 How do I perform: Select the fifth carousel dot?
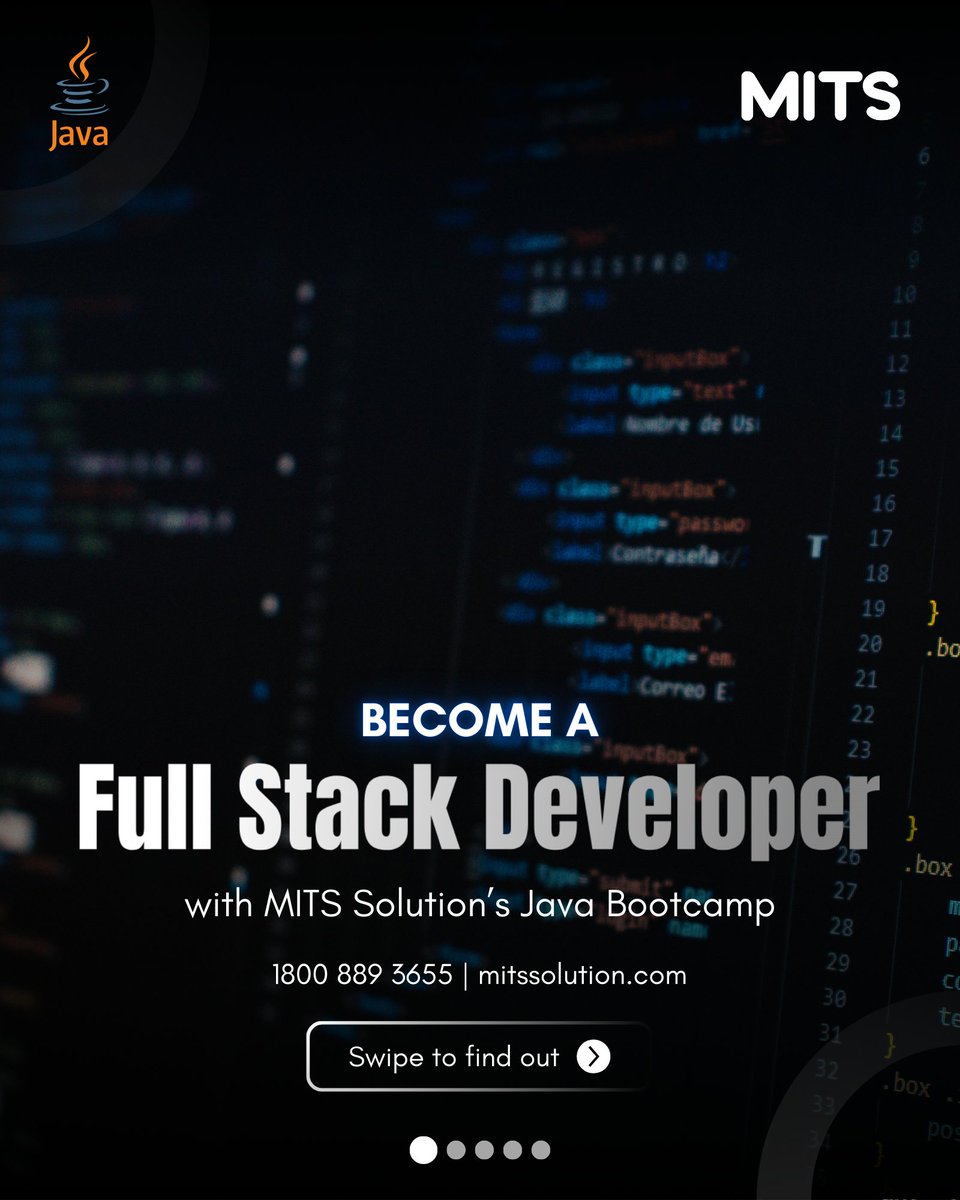(x=540, y=1150)
